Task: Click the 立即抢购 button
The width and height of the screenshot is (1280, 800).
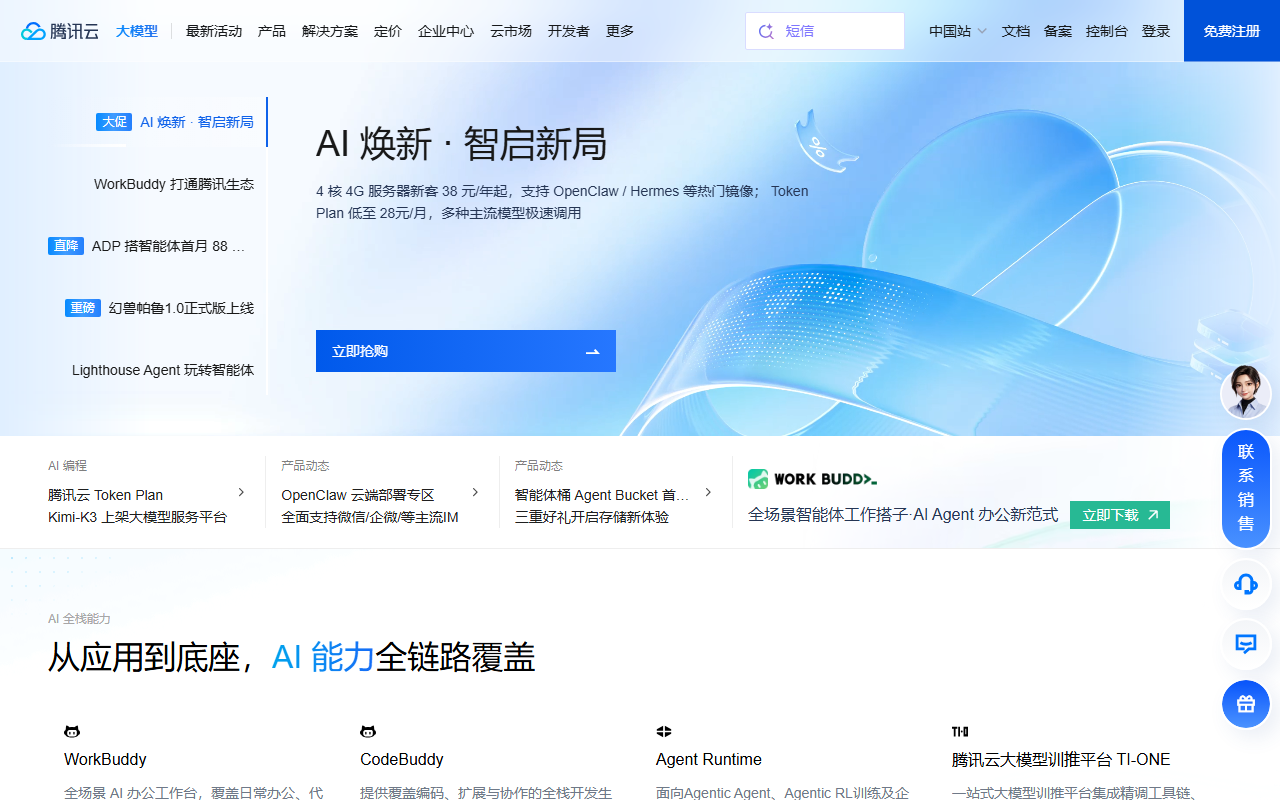Action: [466, 351]
